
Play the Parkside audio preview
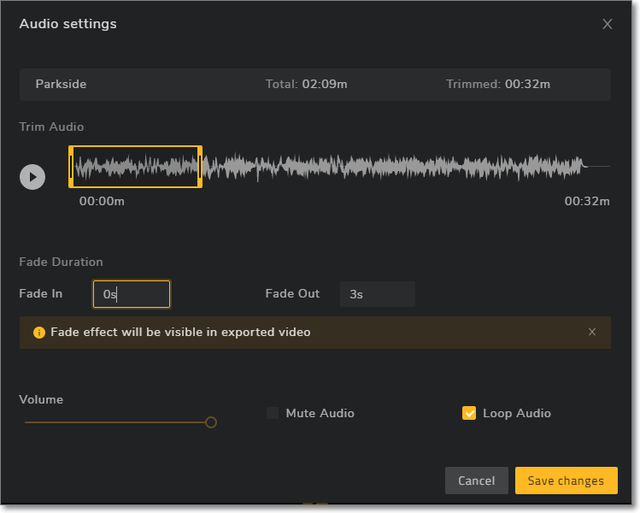[32, 177]
